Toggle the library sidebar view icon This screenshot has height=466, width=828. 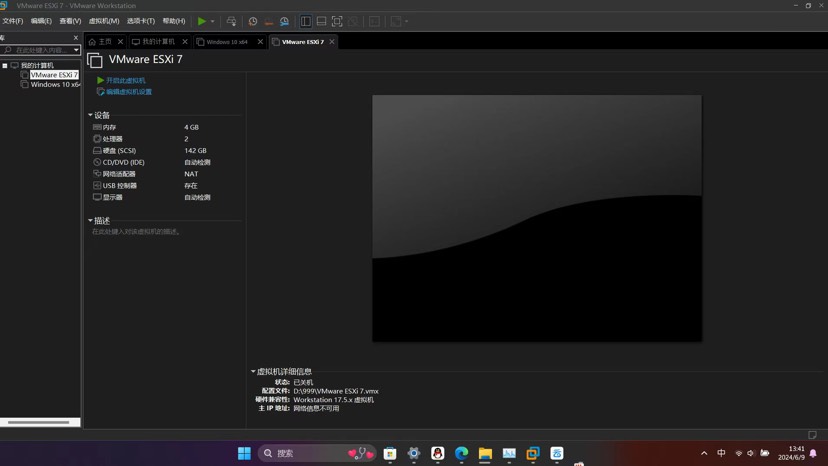[x=306, y=21]
